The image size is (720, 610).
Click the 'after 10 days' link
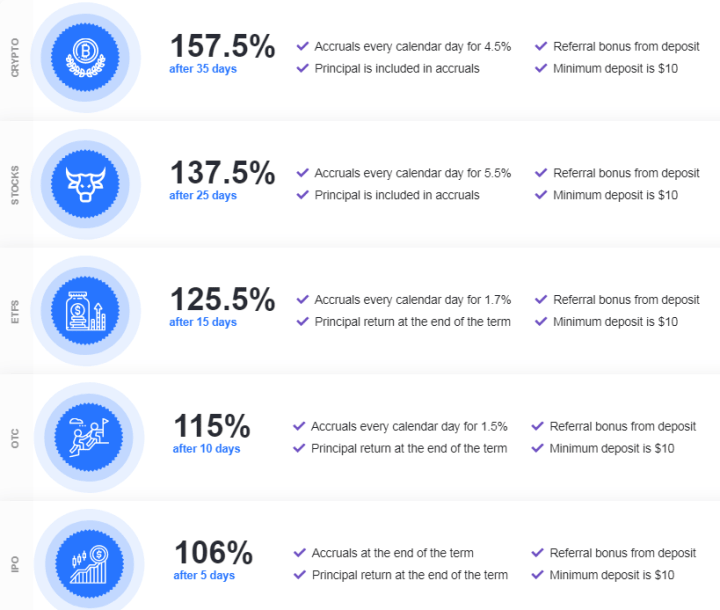[206, 449]
